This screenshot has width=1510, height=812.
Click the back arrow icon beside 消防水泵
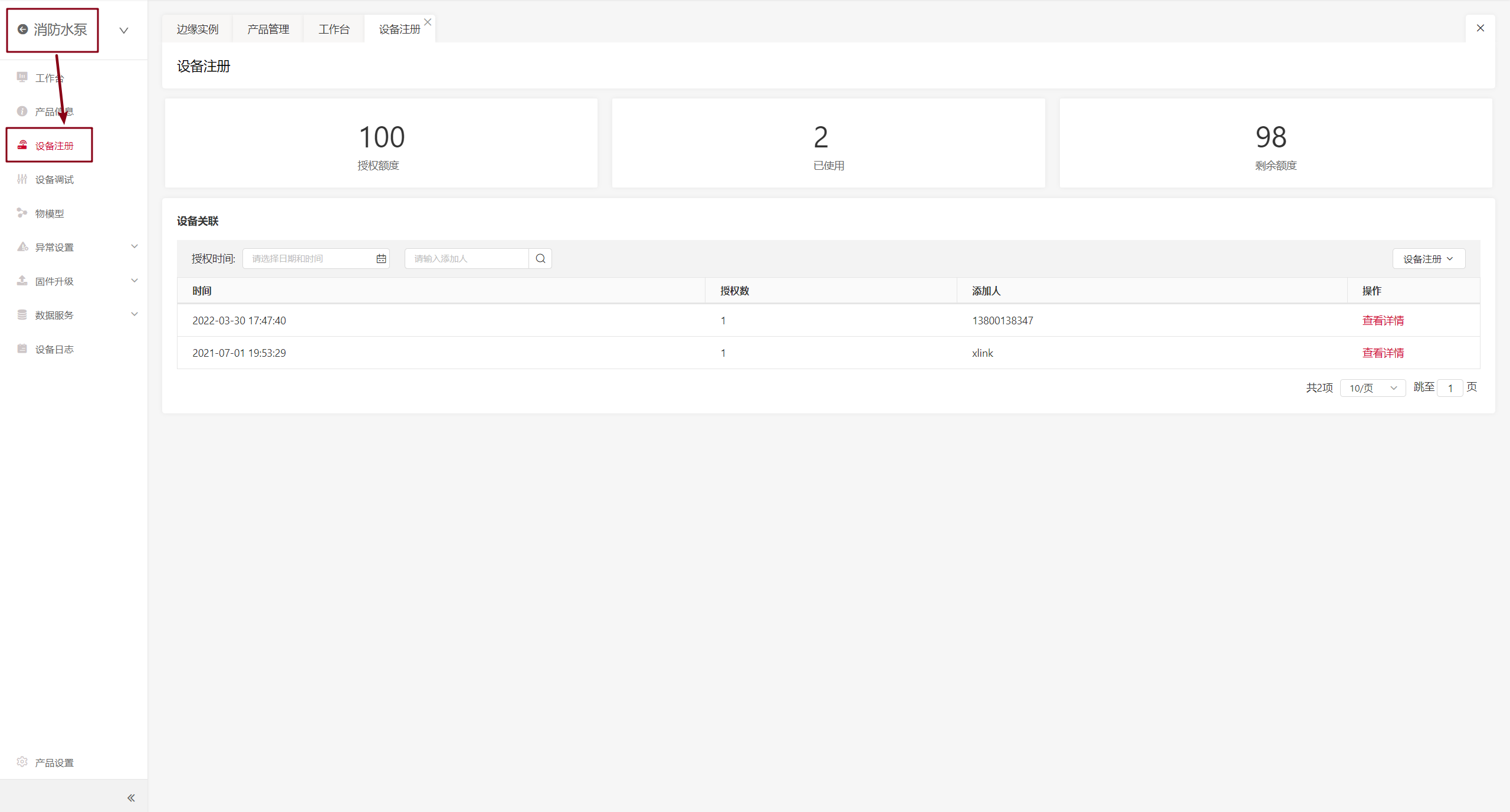[x=22, y=29]
